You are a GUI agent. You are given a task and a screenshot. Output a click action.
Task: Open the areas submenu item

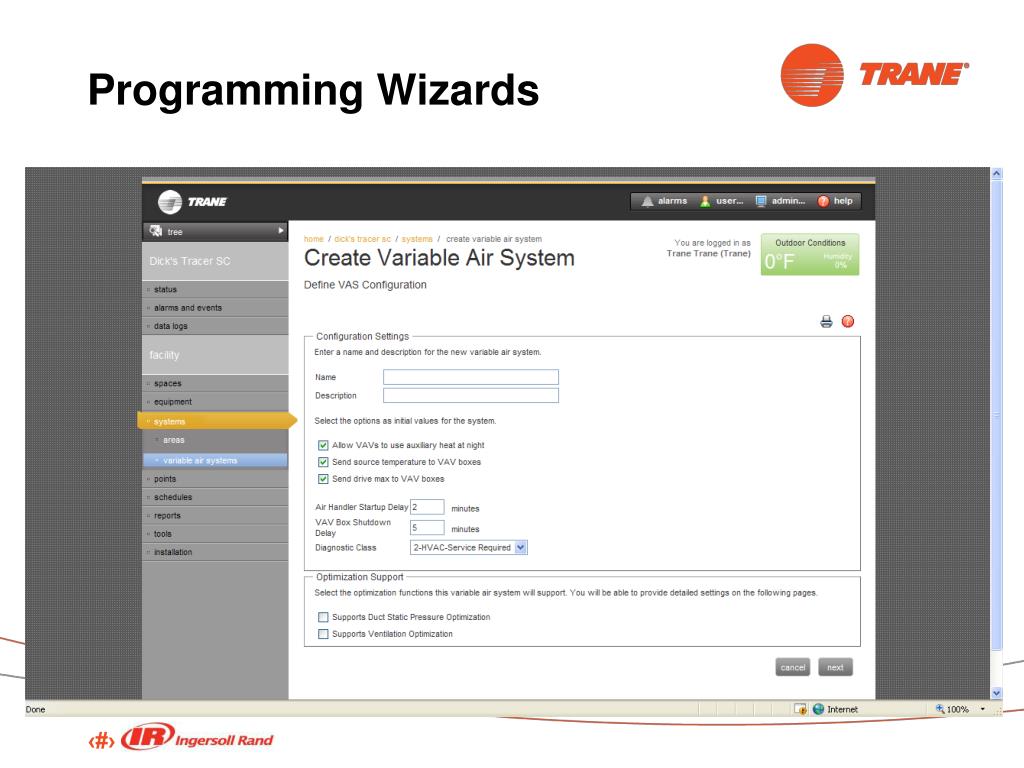click(x=215, y=440)
